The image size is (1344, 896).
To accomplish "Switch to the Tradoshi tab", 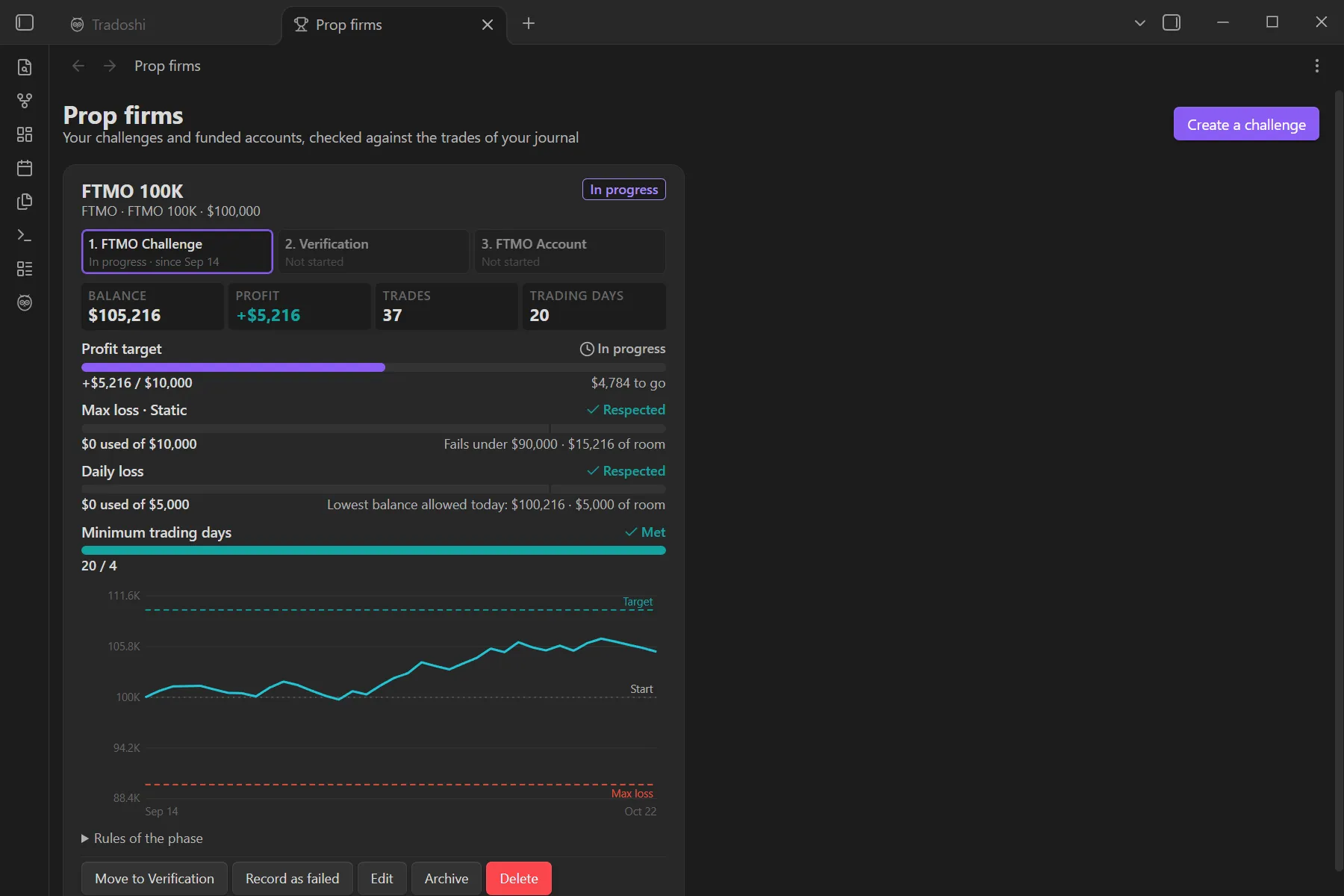I will (169, 25).
